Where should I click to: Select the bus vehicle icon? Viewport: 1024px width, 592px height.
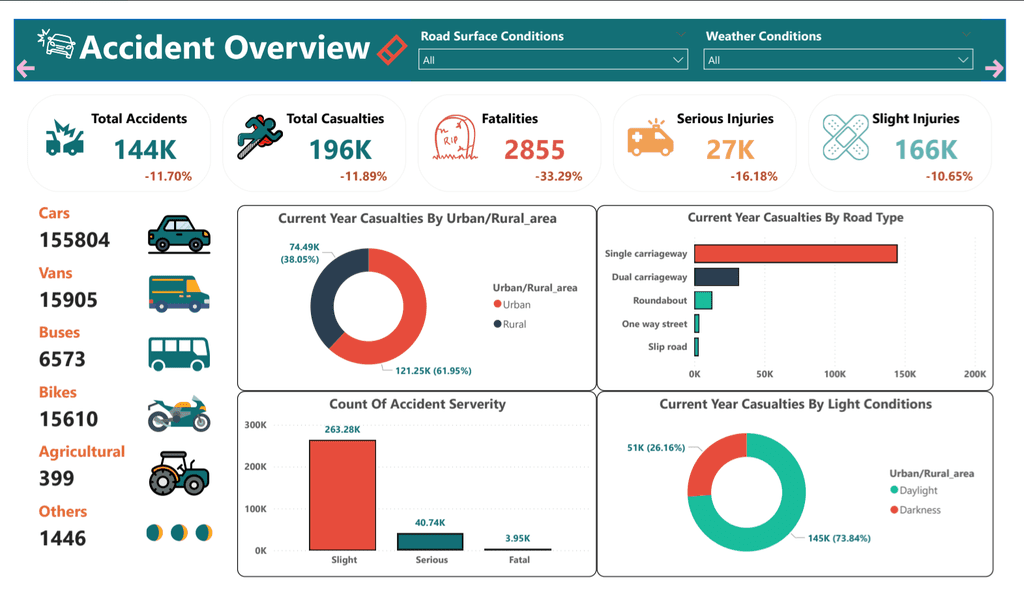(179, 354)
